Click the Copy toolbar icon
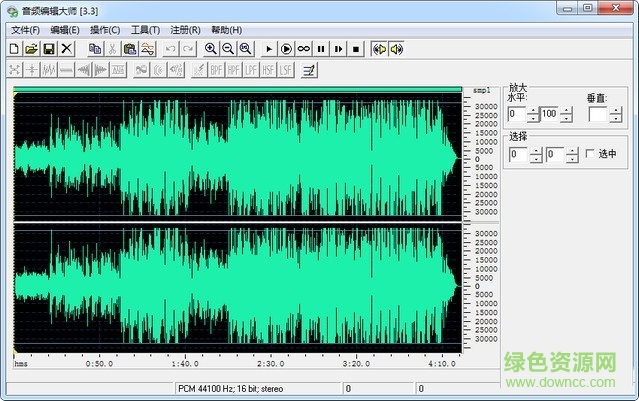This screenshot has height=401, width=639. pos(95,48)
